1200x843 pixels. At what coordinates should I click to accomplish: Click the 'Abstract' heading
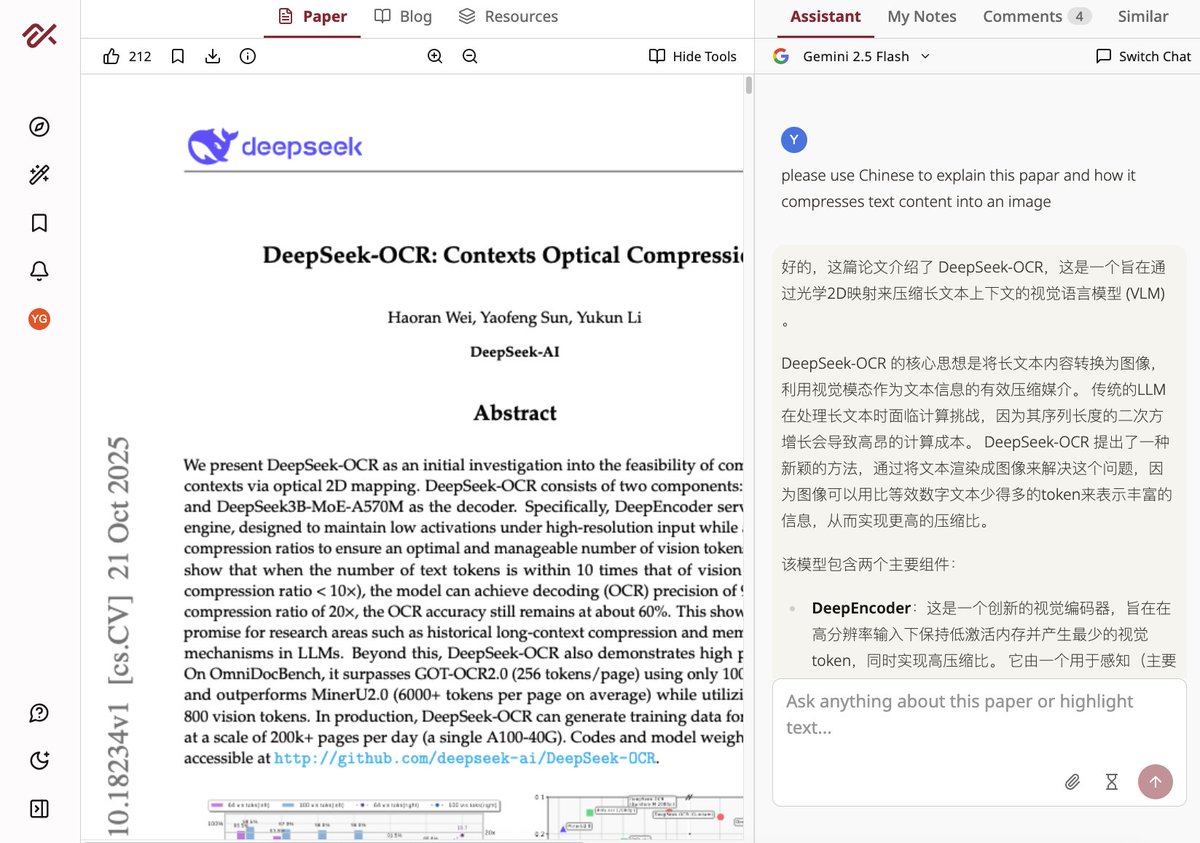(x=515, y=413)
